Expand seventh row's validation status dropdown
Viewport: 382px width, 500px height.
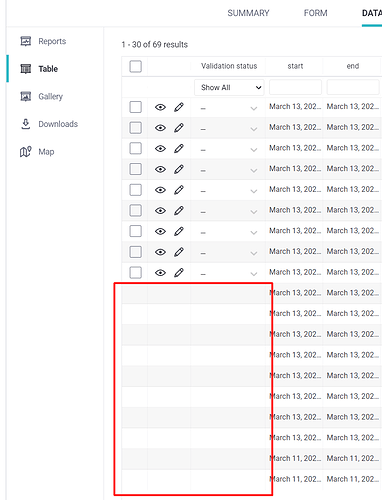click(254, 232)
